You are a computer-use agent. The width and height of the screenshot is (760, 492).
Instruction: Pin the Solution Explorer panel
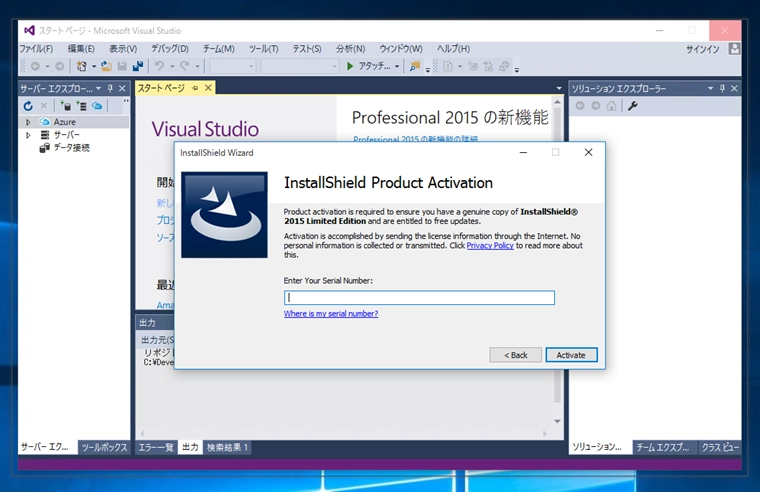722,88
